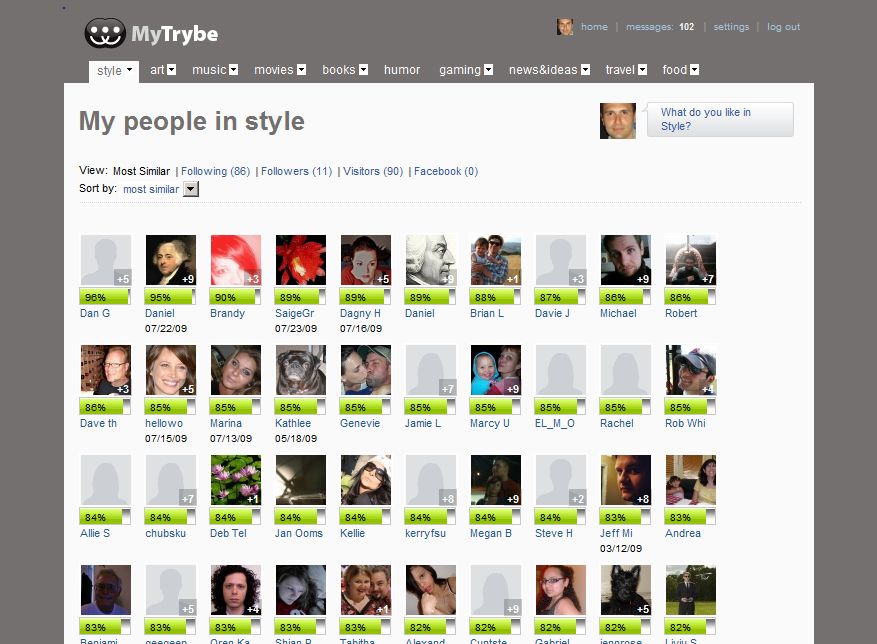Image resolution: width=877 pixels, height=644 pixels.
Task: Open the Sort by most similar dropdown
Action: click(191, 189)
